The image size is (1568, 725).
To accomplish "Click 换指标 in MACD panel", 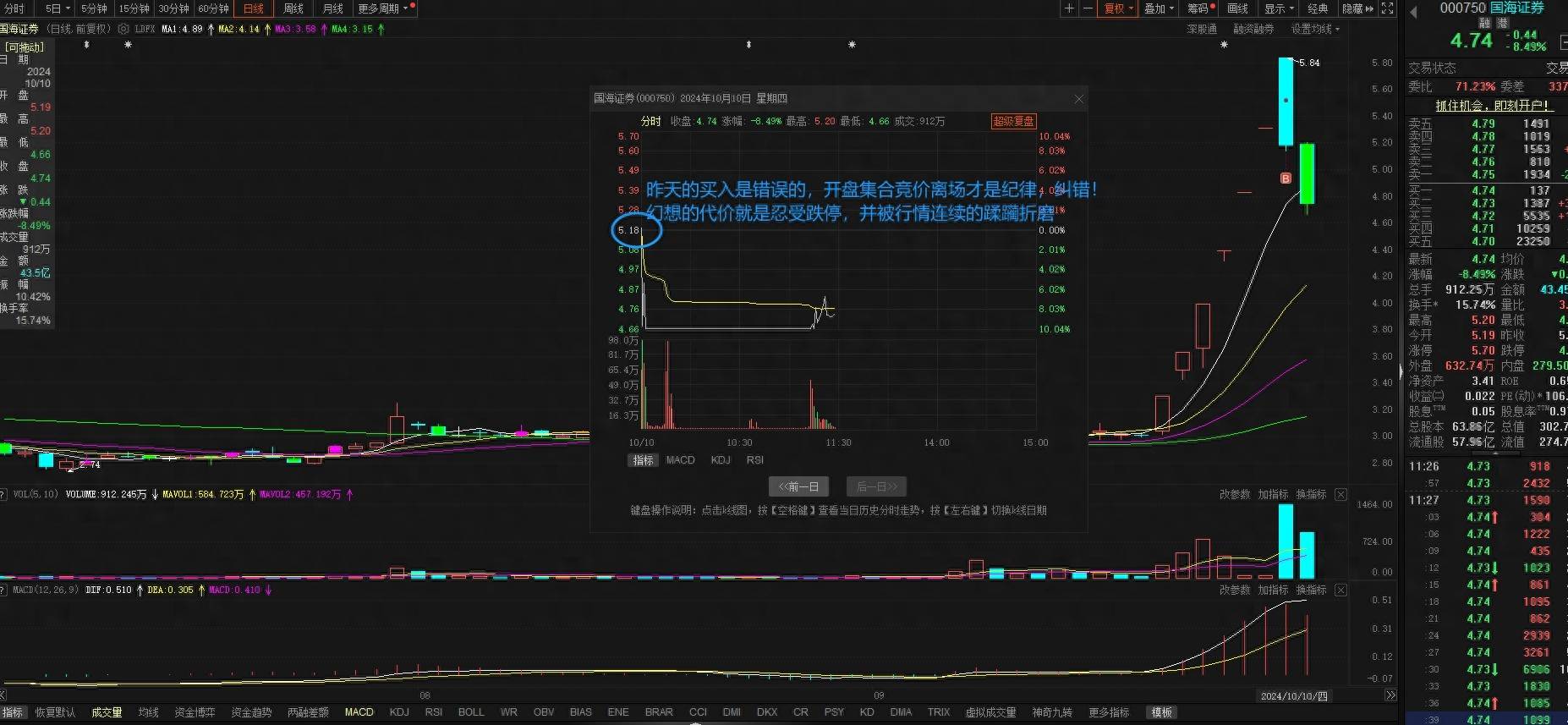I will pyautogui.click(x=1311, y=590).
